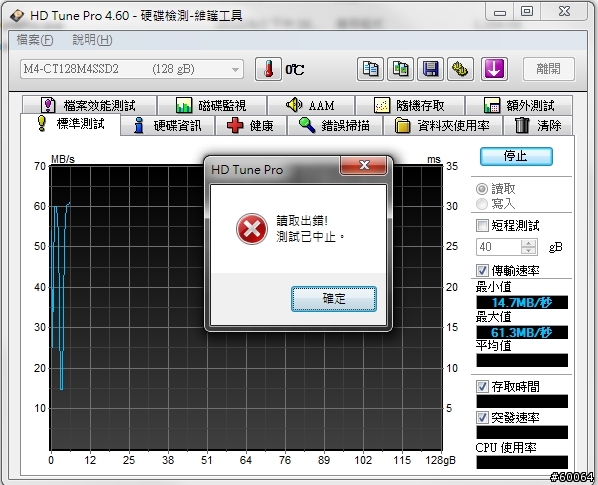Click the ms axis unit label
The height and width of the screenshot is (485, 598).
pos(434,159)
